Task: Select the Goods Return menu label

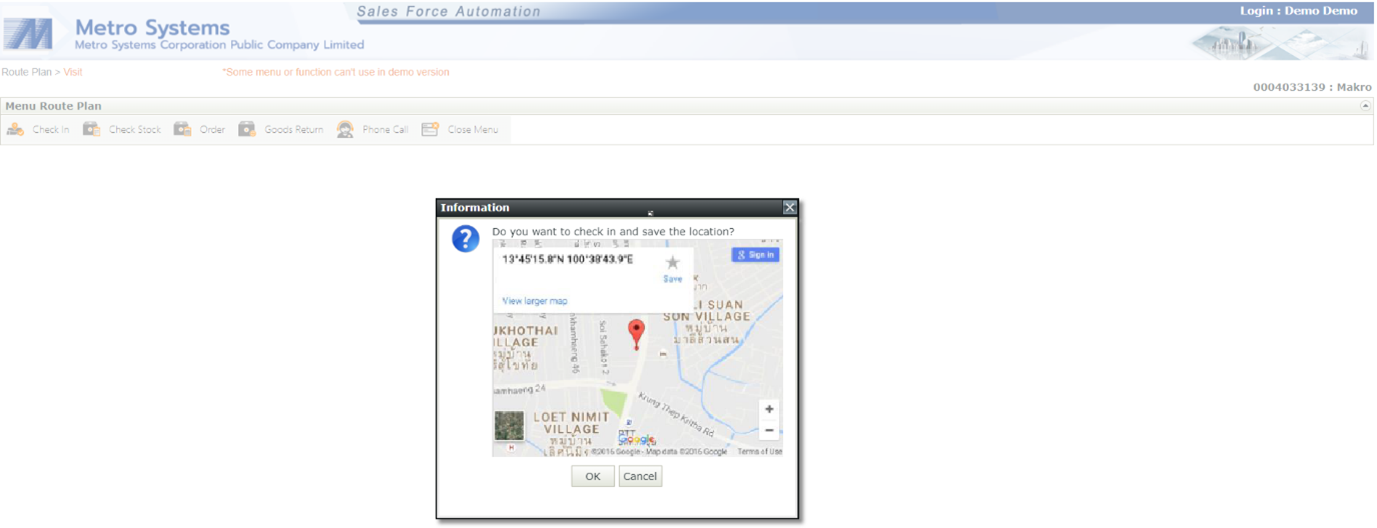Action: point(294,130)
